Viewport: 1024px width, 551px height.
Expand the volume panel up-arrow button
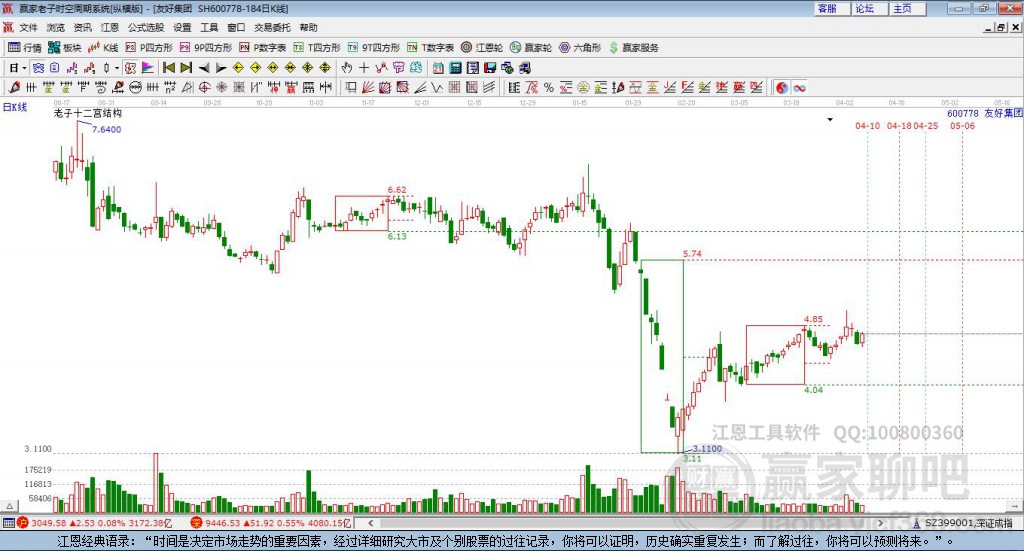[9, 506]
